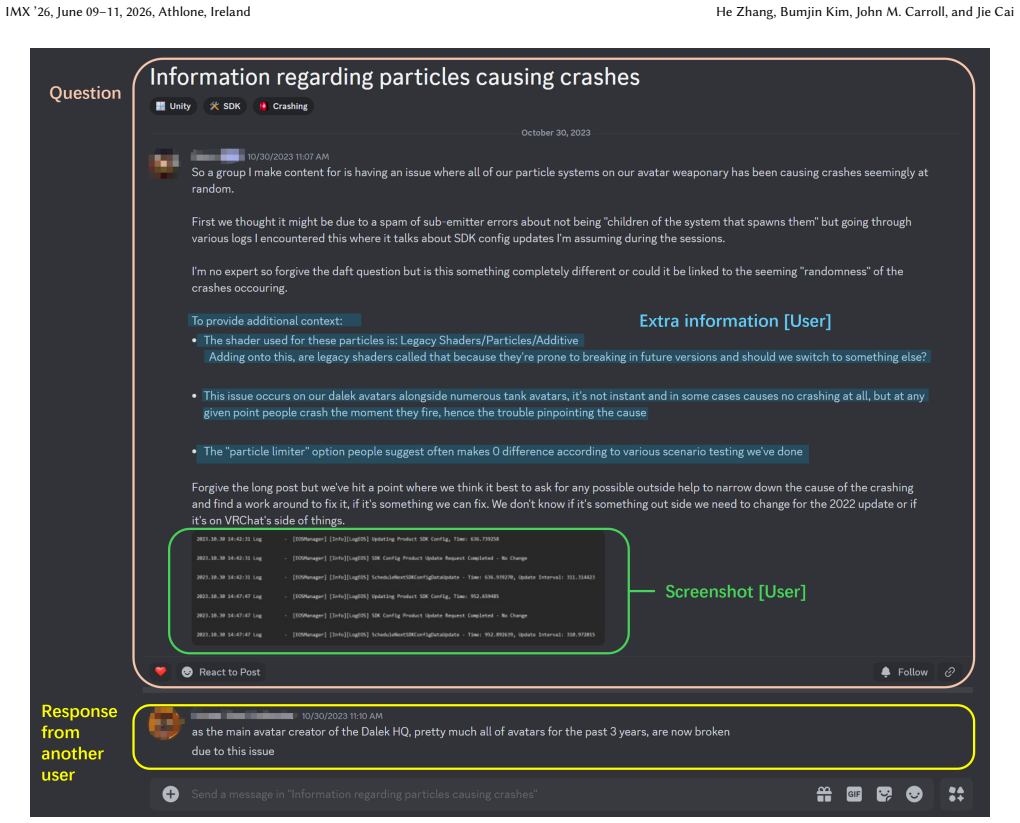Select the Unity tag
Image resolution: width=1020 pixels, height=823 pixels.
pyautogui.click(x=173, y=106)
